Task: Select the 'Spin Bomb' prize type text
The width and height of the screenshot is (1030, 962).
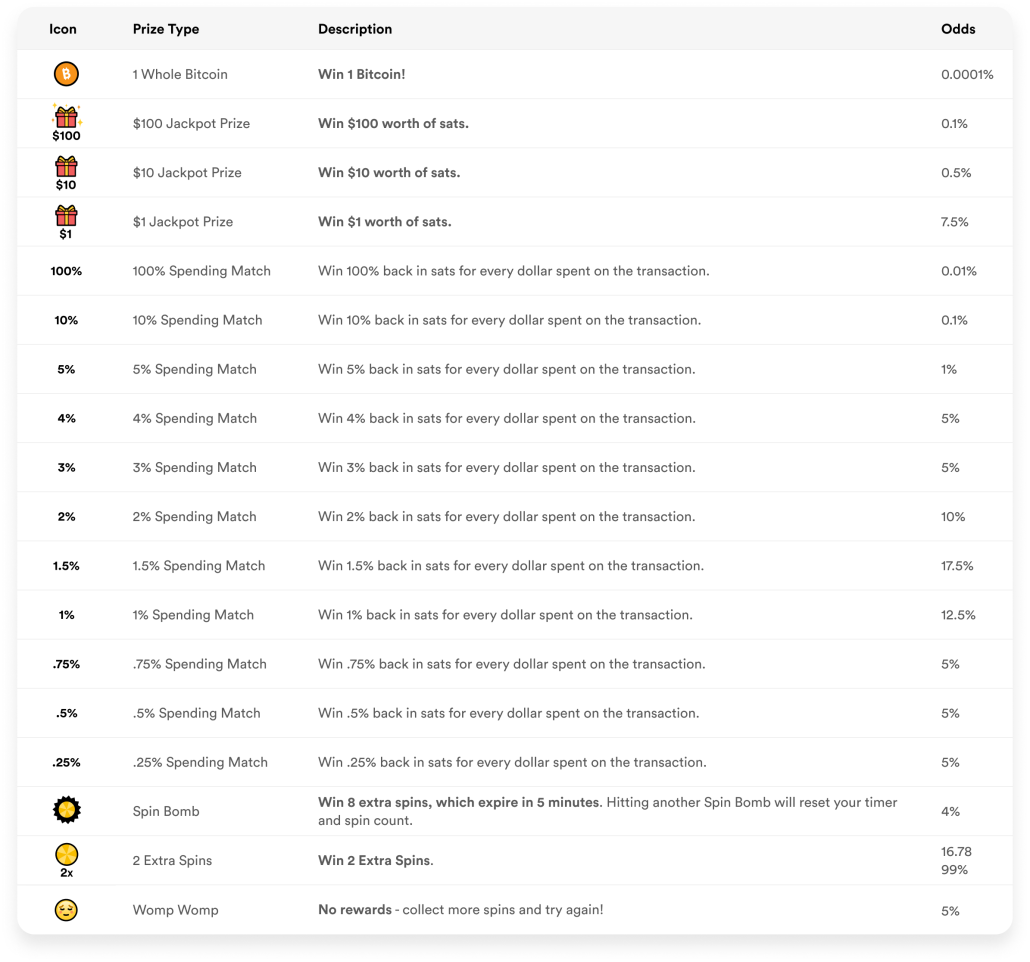Action: pyautogui.click(x=166, y=812)
